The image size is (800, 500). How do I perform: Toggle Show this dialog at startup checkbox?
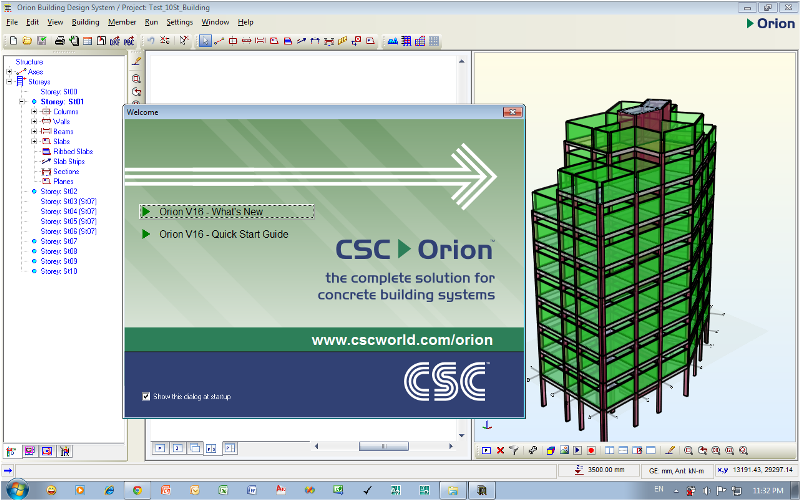(x=146, y=396)
